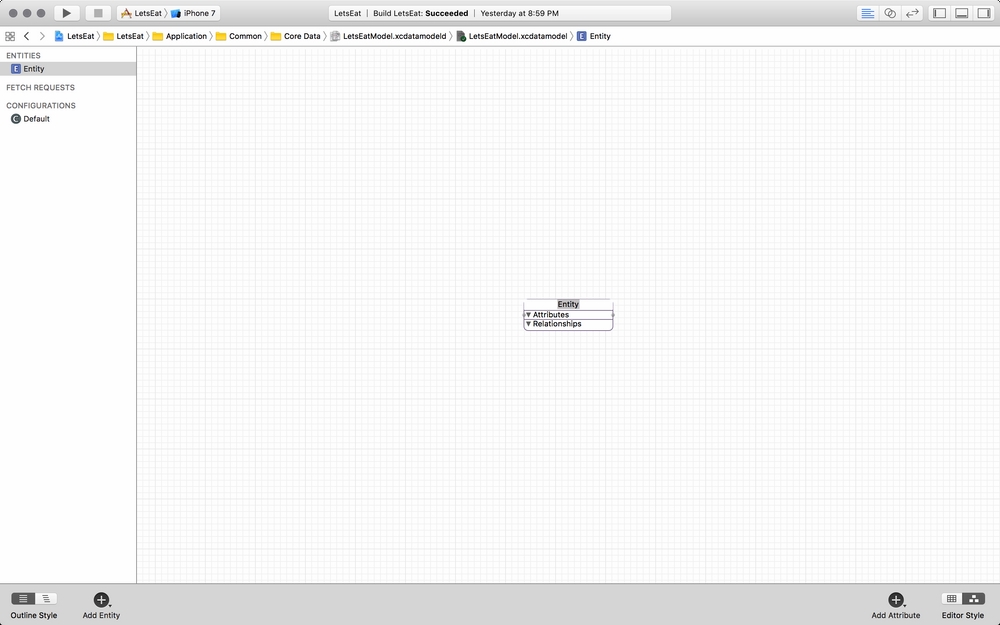
Task: Click the Add Attribute plus icon
Action: [x=895, y=599]
